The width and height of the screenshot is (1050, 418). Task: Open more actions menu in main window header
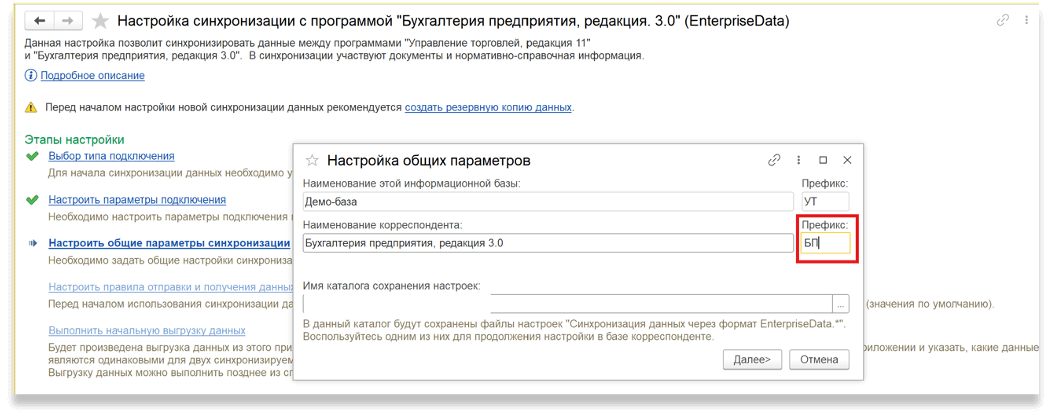[1025, 21]
